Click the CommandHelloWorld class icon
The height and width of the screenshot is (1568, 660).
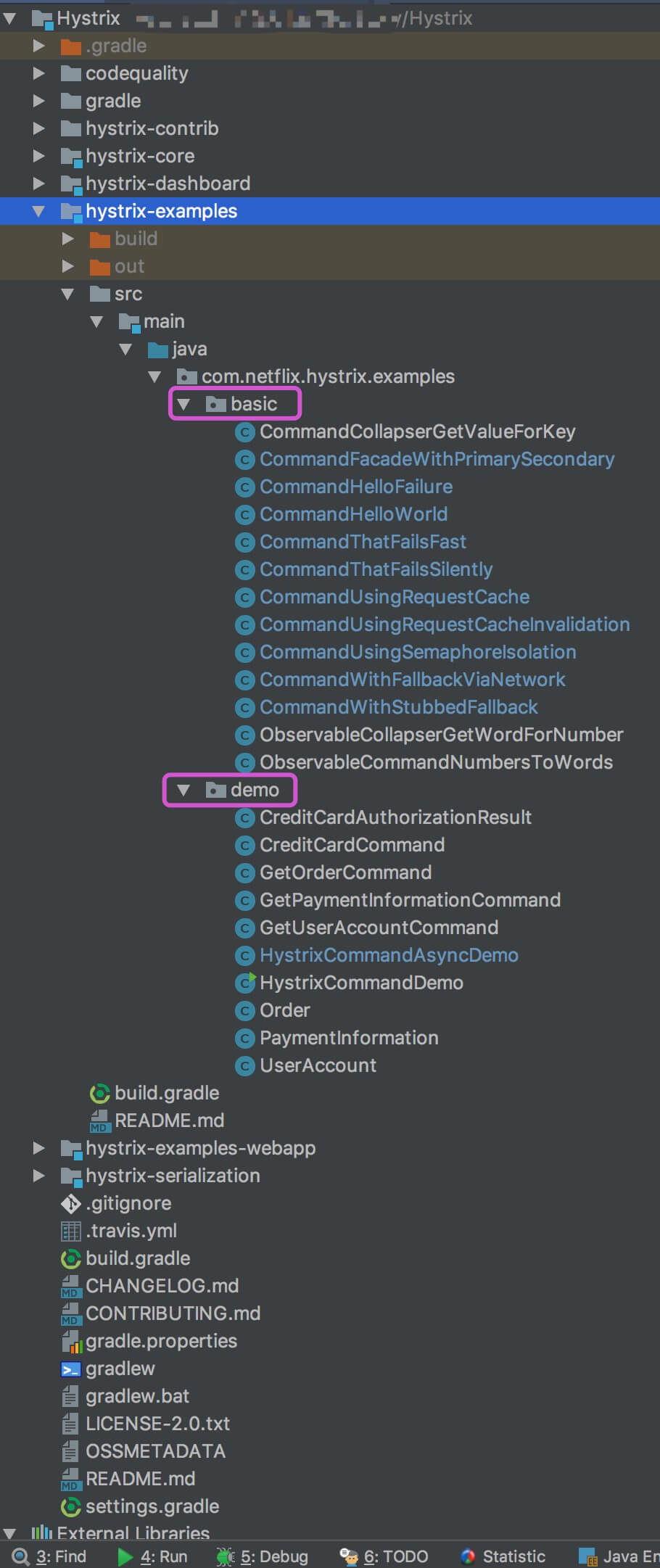tap(245, 515)
